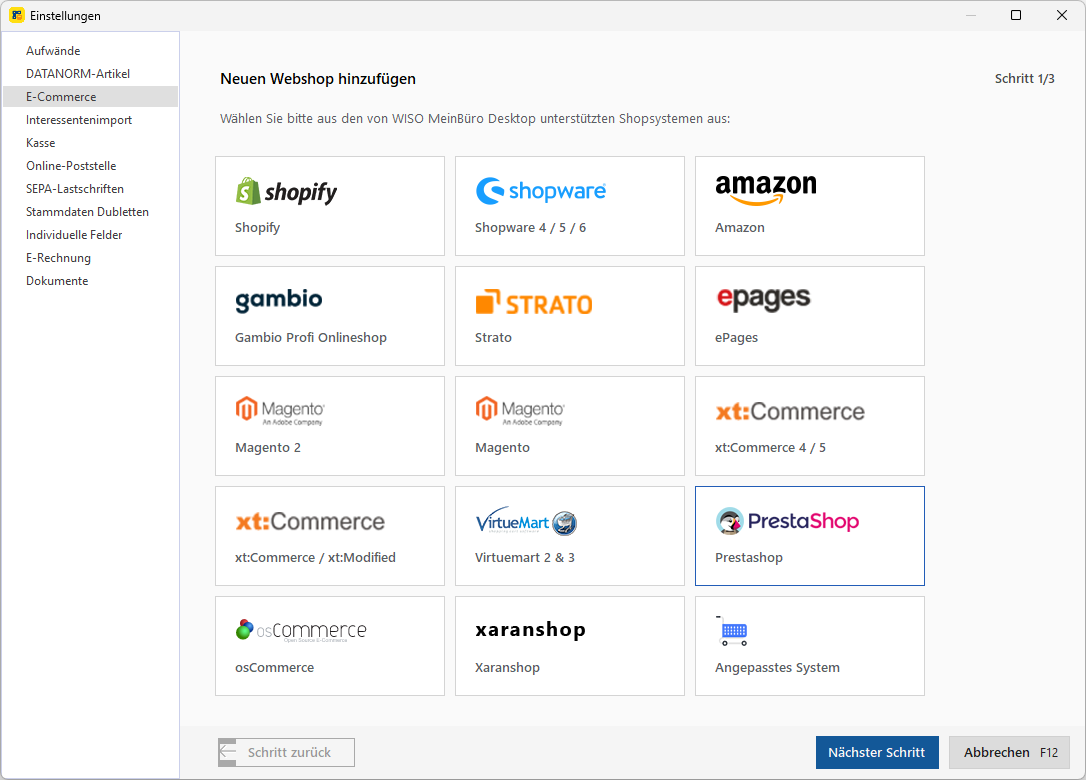Viewport: 1086px width, 780px height.
Task: Click the 'Prestashop' caption text
Action: click(x=749, y=558)
